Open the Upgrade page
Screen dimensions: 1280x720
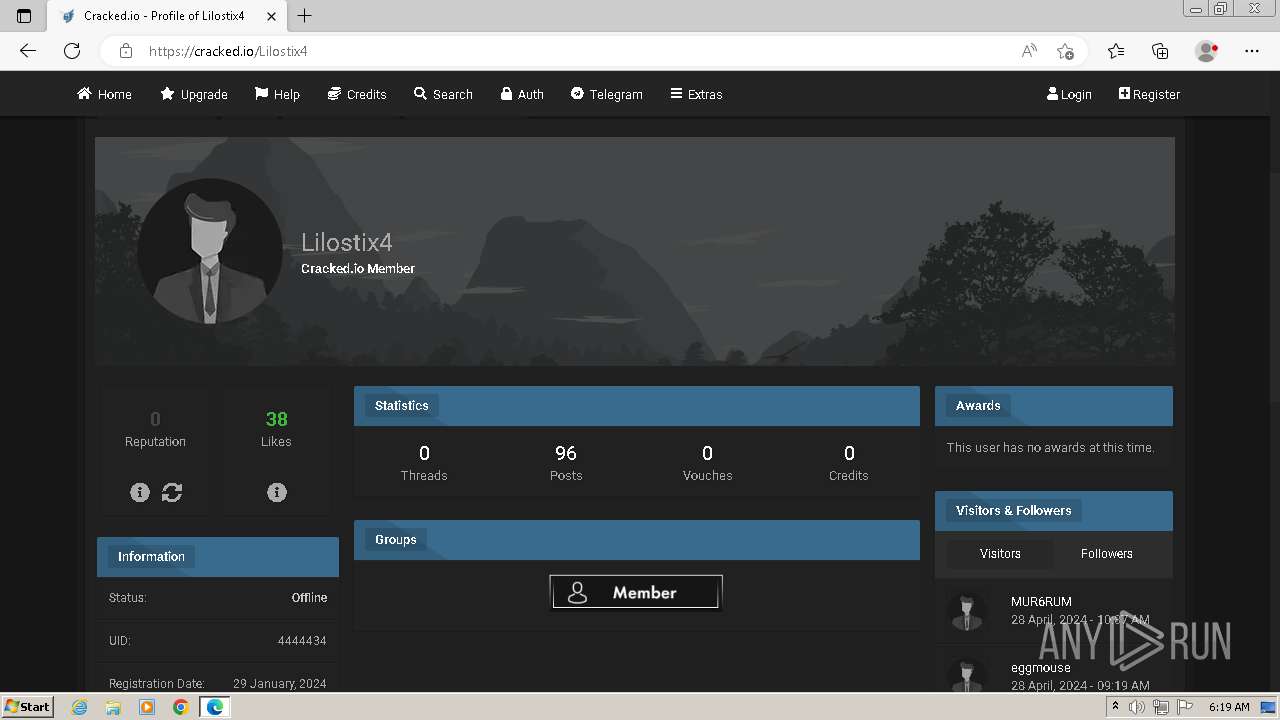[x=194, y=94]
